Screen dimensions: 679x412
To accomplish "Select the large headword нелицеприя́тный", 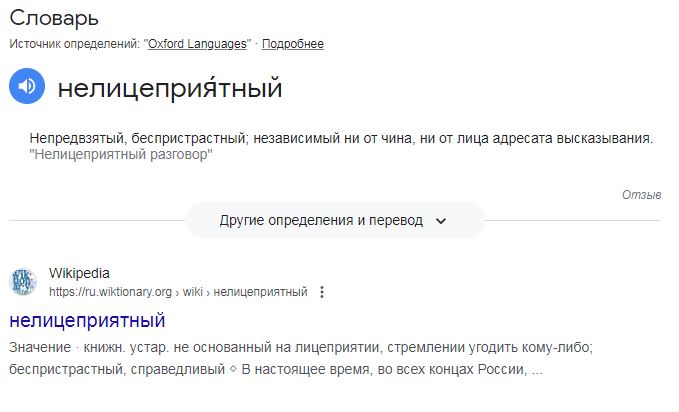I will [x=170, y=88].
